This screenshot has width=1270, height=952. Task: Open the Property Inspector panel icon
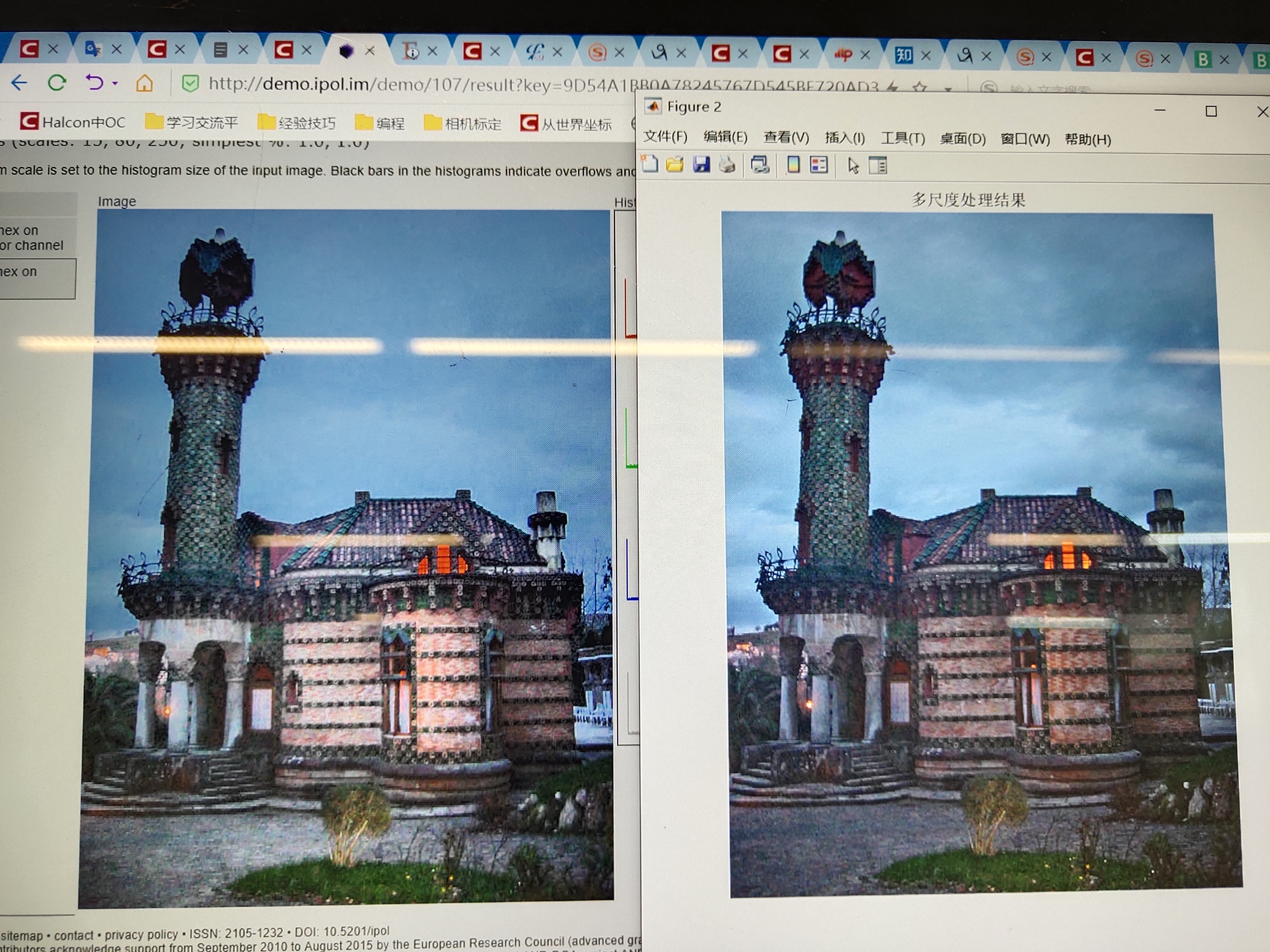(878, 166)
